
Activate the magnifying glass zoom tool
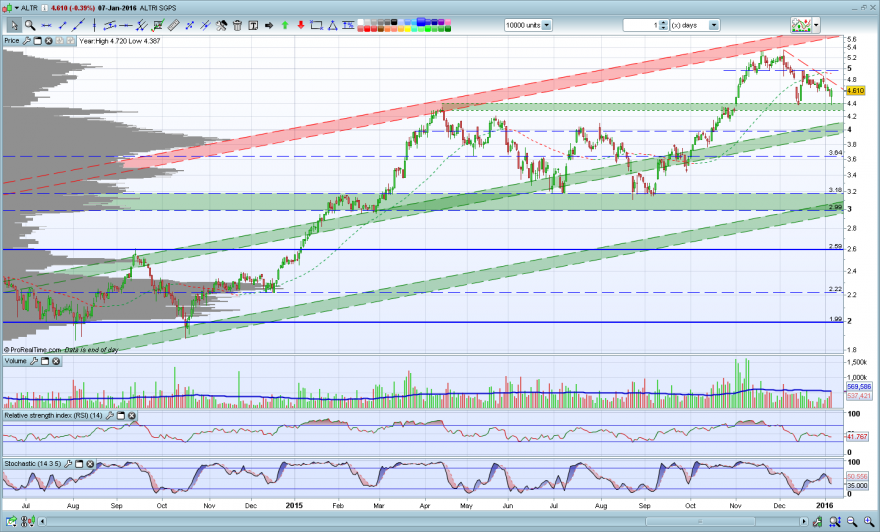[30, 25]
